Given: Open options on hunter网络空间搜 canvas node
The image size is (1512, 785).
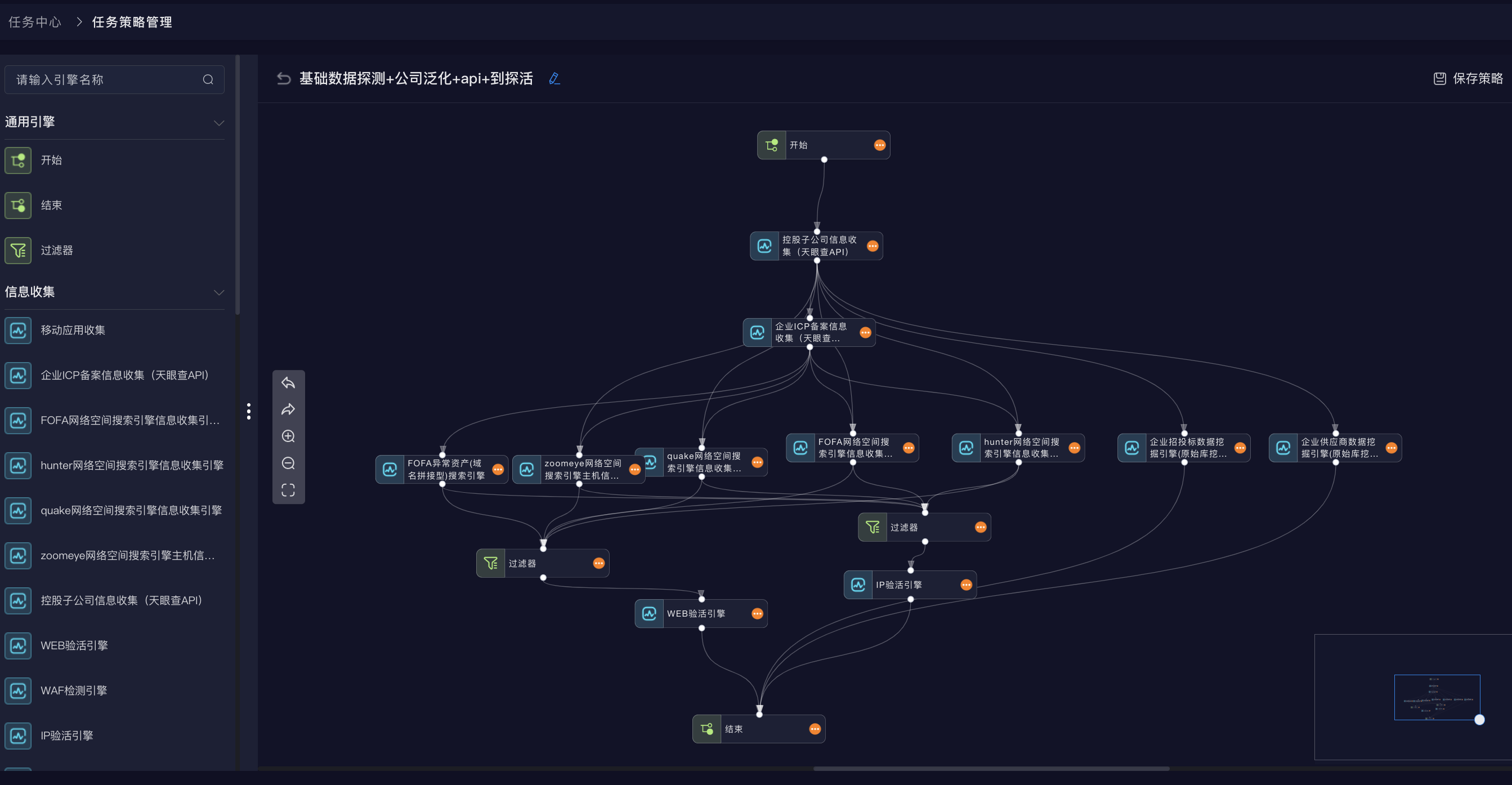Looking at the screenshot, I should pyautogui.click(x=1074, y=448).
